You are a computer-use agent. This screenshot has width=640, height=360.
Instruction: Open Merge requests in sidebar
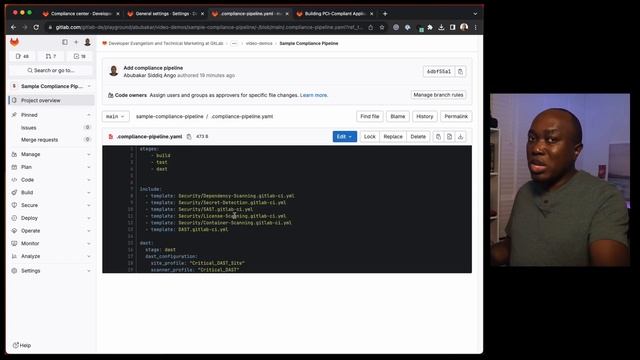point(51,140)
